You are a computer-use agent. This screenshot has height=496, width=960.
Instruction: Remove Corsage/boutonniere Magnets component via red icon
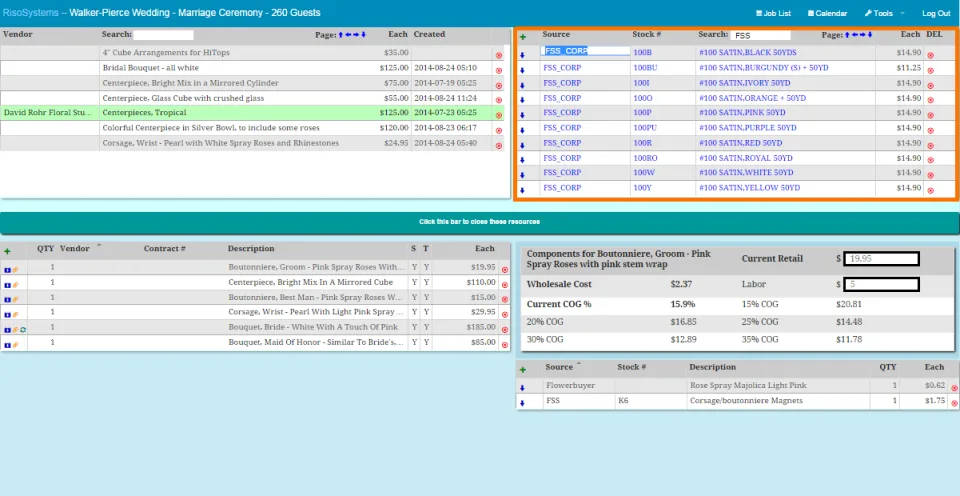click(x=954, y=403)
